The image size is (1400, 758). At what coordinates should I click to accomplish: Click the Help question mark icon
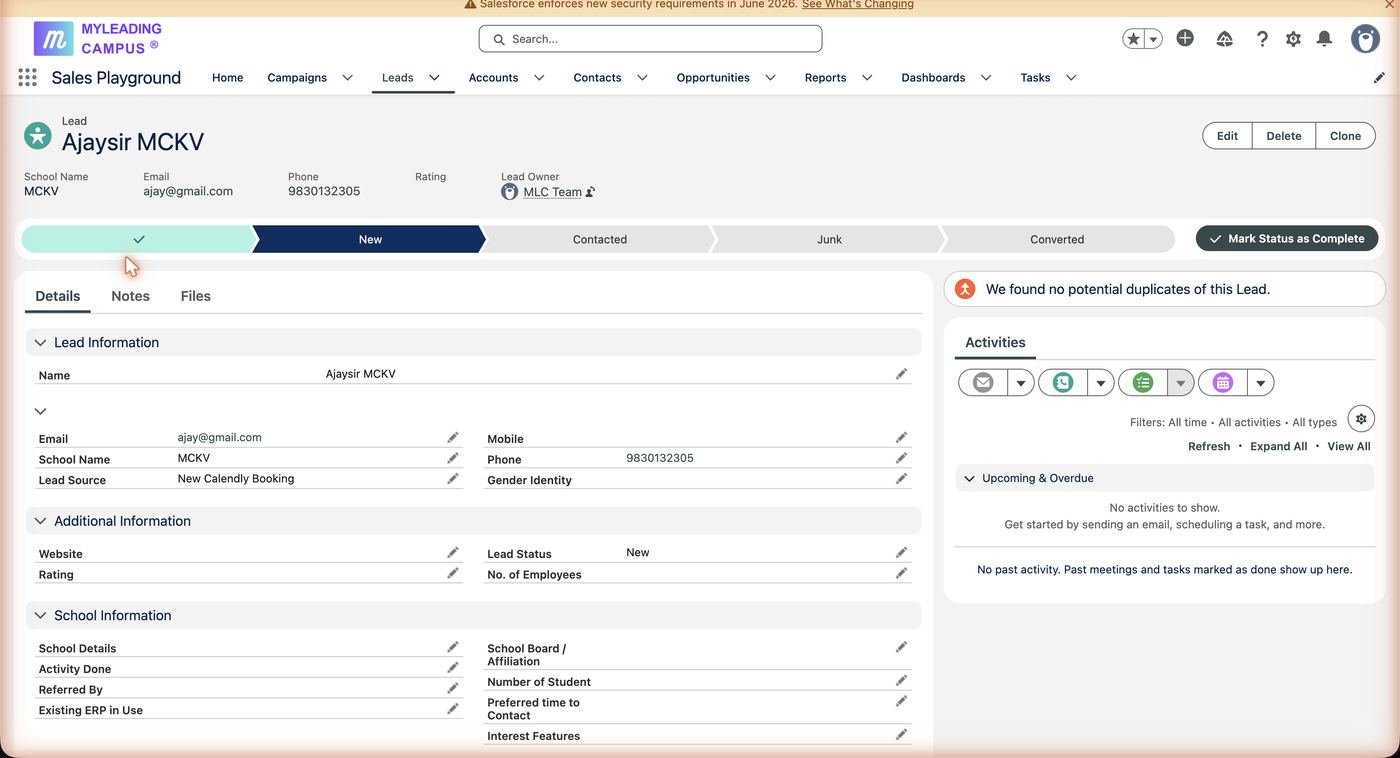[1262, 38]
